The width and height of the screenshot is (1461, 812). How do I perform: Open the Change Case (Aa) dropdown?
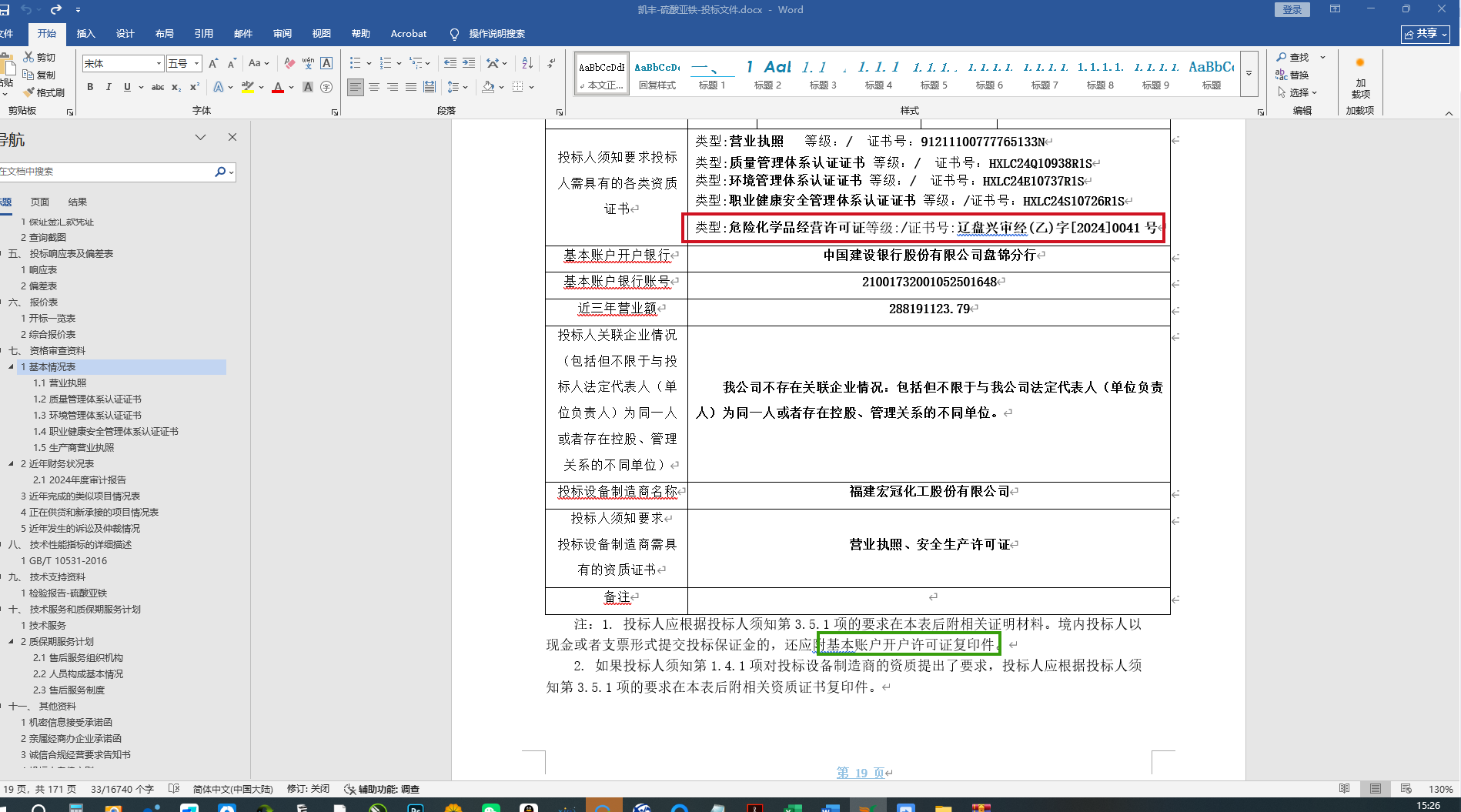258,63
